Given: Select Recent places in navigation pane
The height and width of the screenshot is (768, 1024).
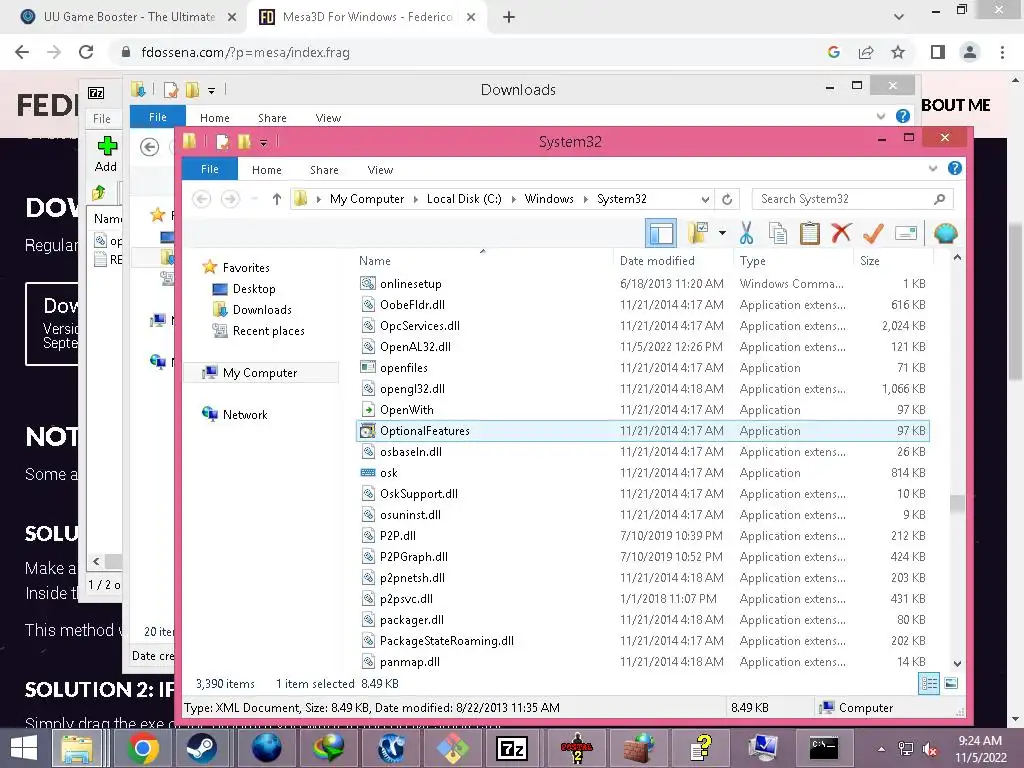Looking at the screenshot, I should [x=268, y=330].
